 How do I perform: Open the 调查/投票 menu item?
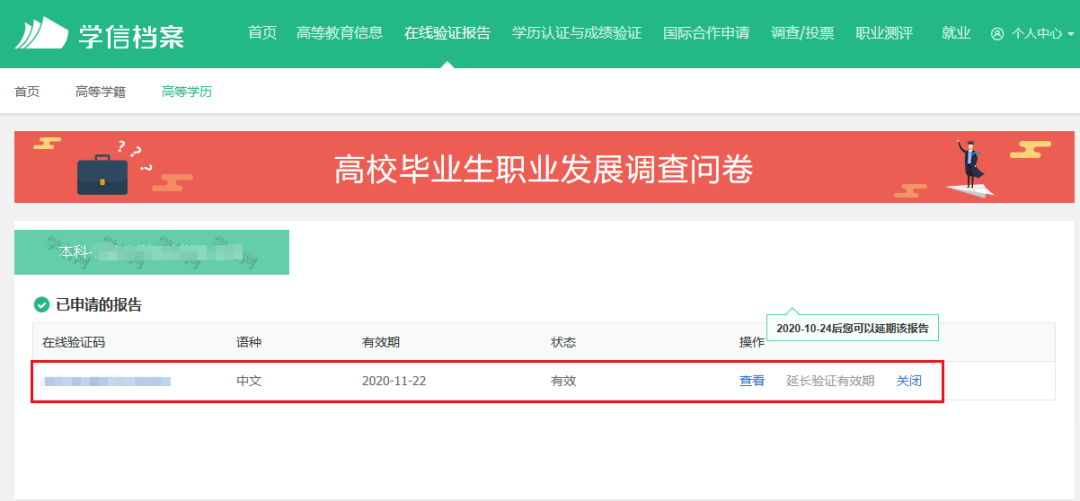point(802,33)
